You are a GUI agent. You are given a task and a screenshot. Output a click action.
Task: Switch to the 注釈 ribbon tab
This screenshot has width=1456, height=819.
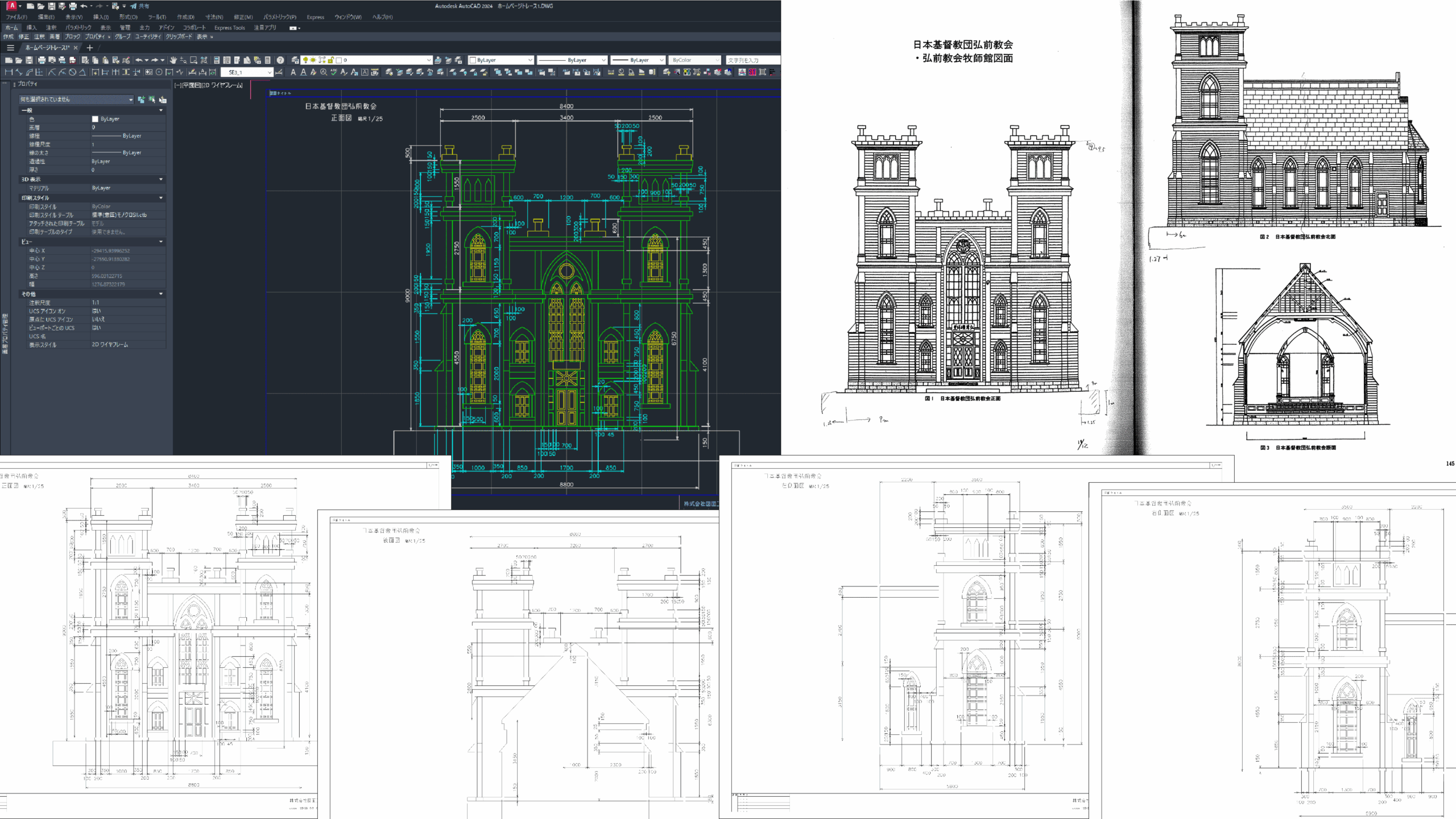51,27
